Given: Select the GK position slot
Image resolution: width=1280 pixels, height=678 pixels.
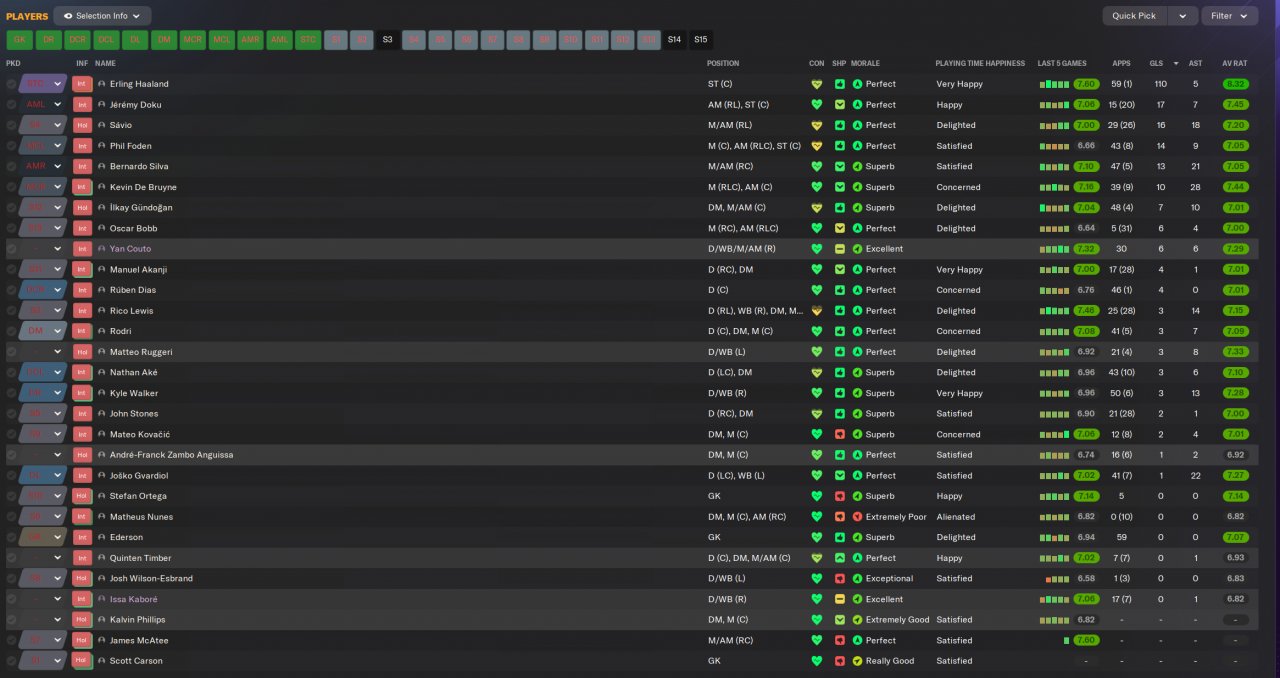Looking at the screenshot, I should (x=19, y=40).
